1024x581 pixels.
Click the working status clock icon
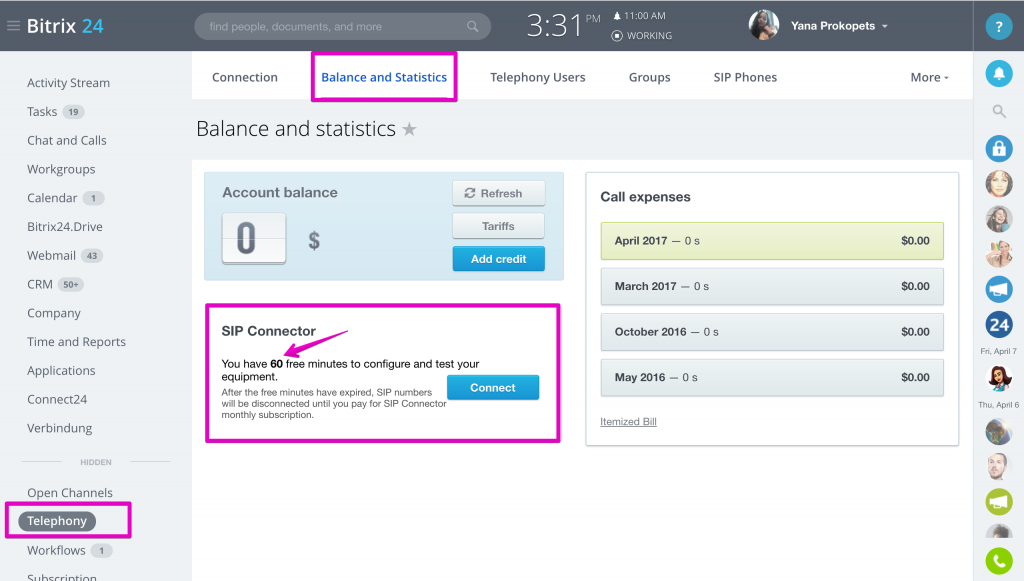(616, 36)
